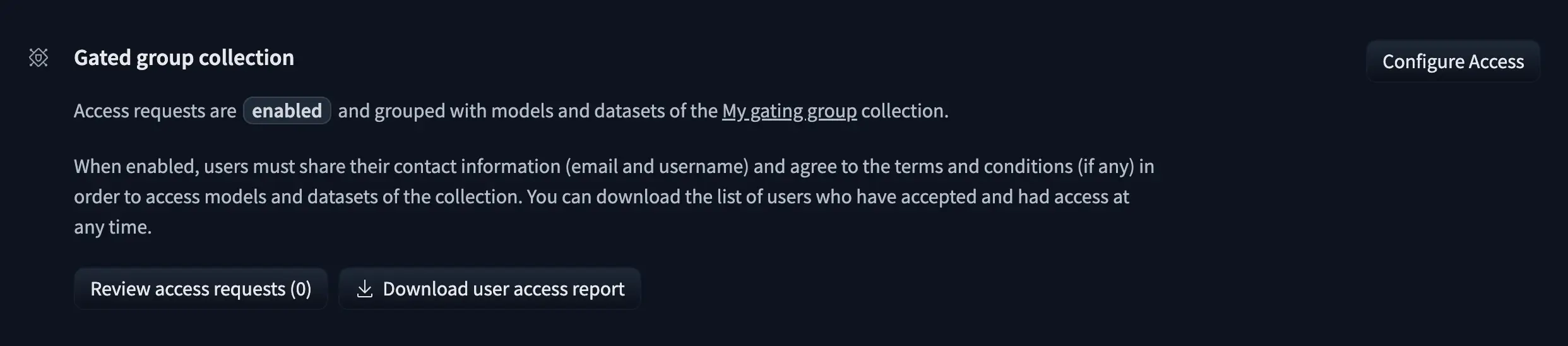Click the "Access requests are" text

tap(155, 111)
